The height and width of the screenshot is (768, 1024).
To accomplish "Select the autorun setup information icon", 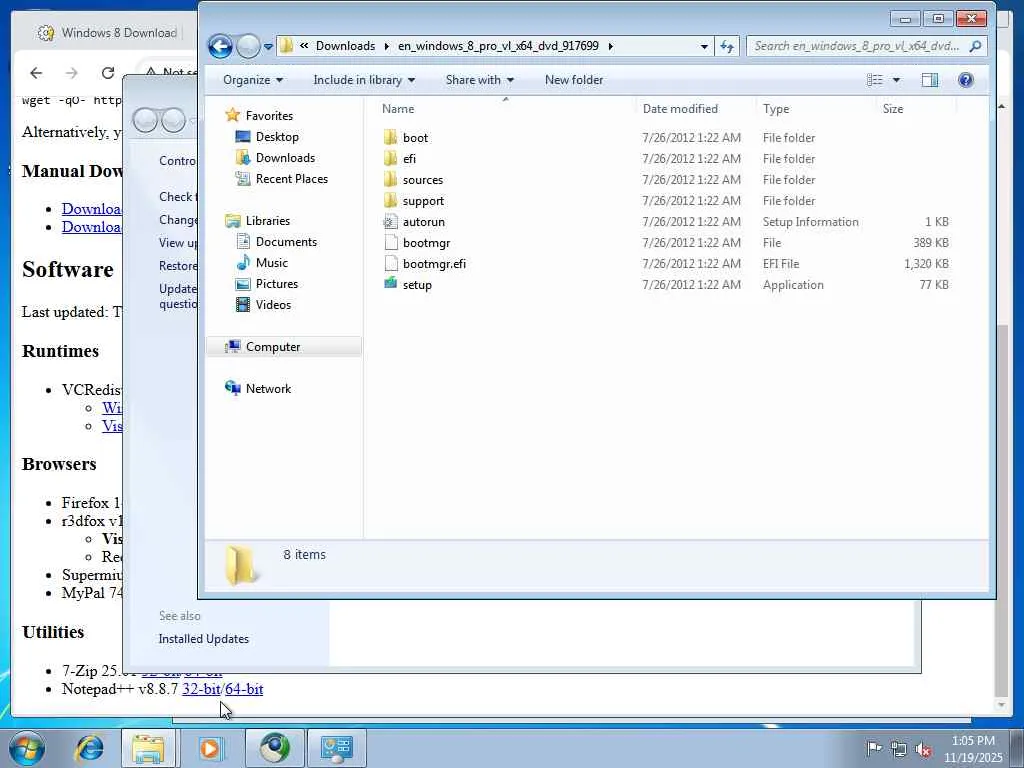I will (x=391, y=221).
